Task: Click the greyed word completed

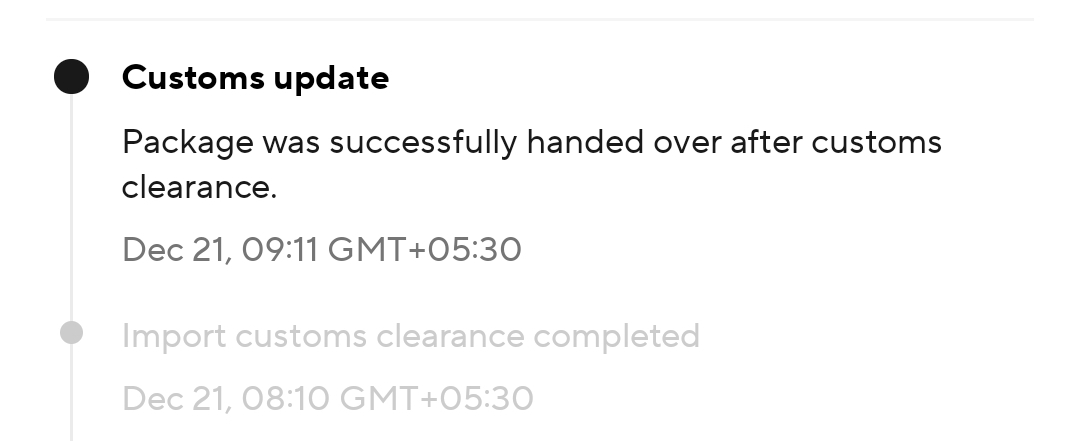Action: [616, 336]
